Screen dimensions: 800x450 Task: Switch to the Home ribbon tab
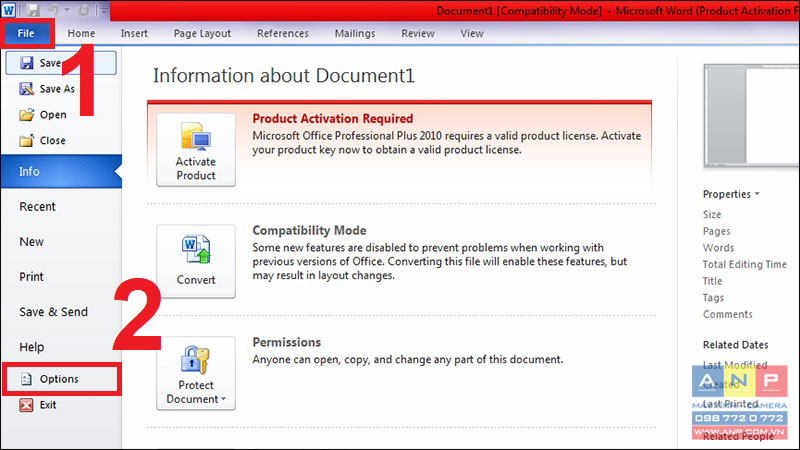81,33
